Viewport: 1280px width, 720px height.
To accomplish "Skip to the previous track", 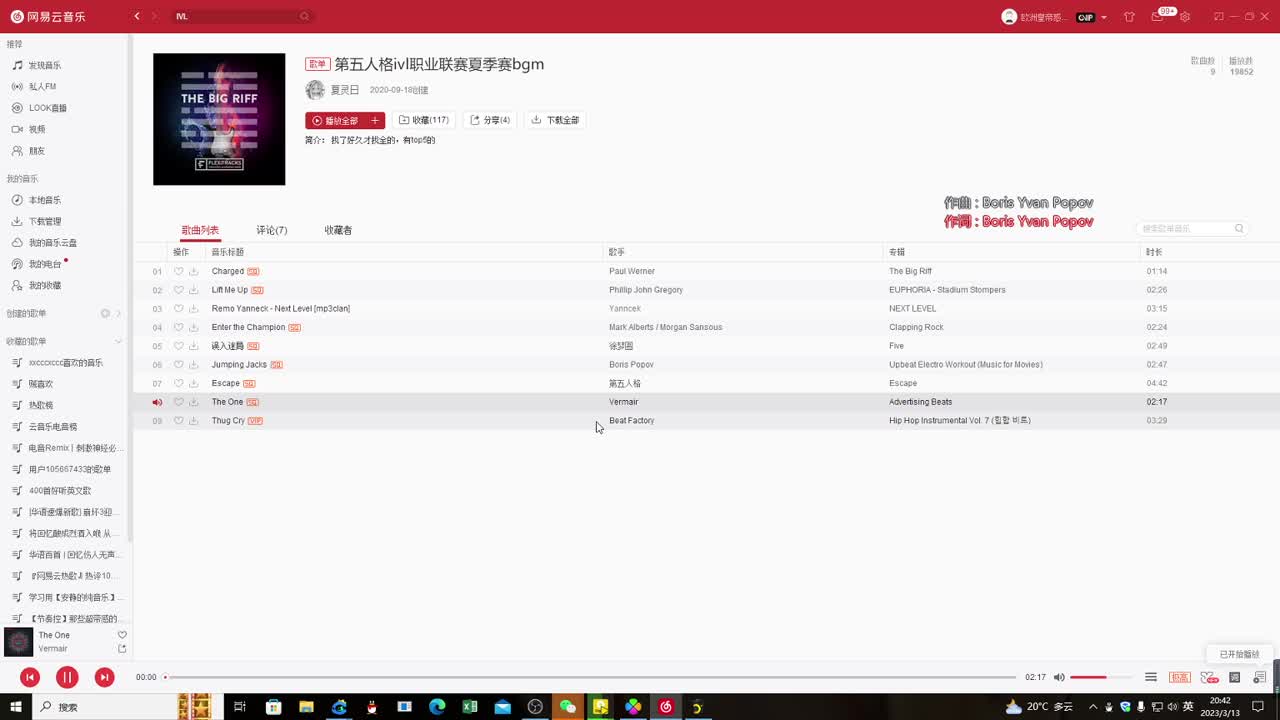I will click(30, 677).
